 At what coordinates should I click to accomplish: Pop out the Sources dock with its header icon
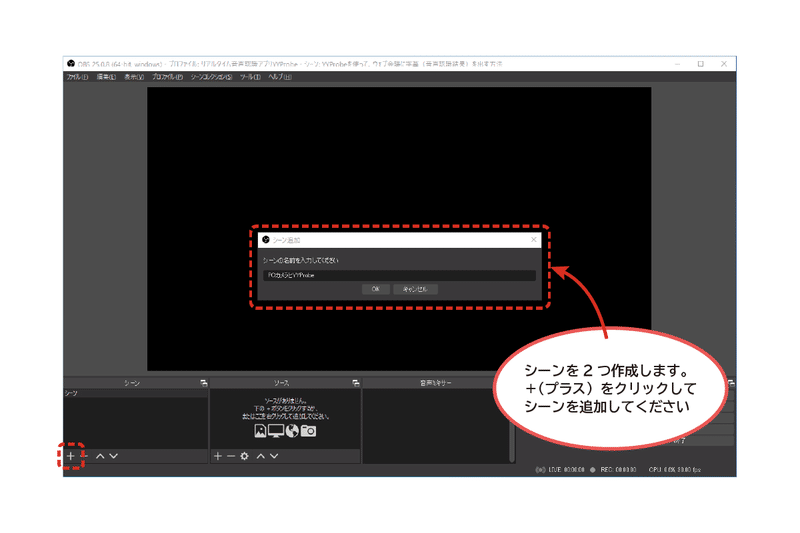point(356,383)
